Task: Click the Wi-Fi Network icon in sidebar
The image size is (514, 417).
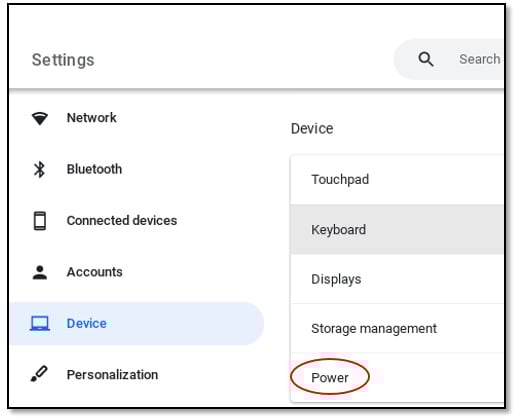Action: [40, 118]
